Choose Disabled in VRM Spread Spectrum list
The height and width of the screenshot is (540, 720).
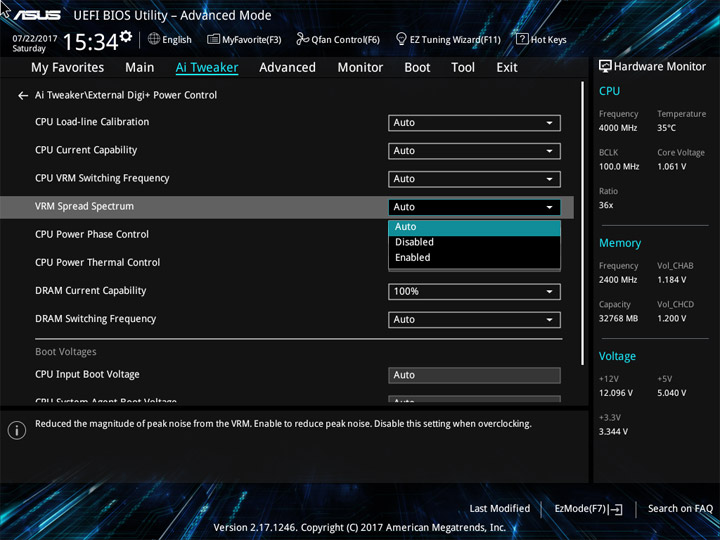point(474,242)
